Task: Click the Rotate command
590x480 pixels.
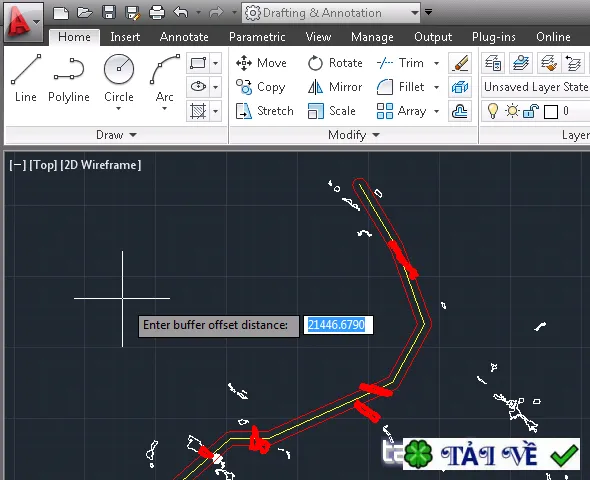Action: pos(335,63)
